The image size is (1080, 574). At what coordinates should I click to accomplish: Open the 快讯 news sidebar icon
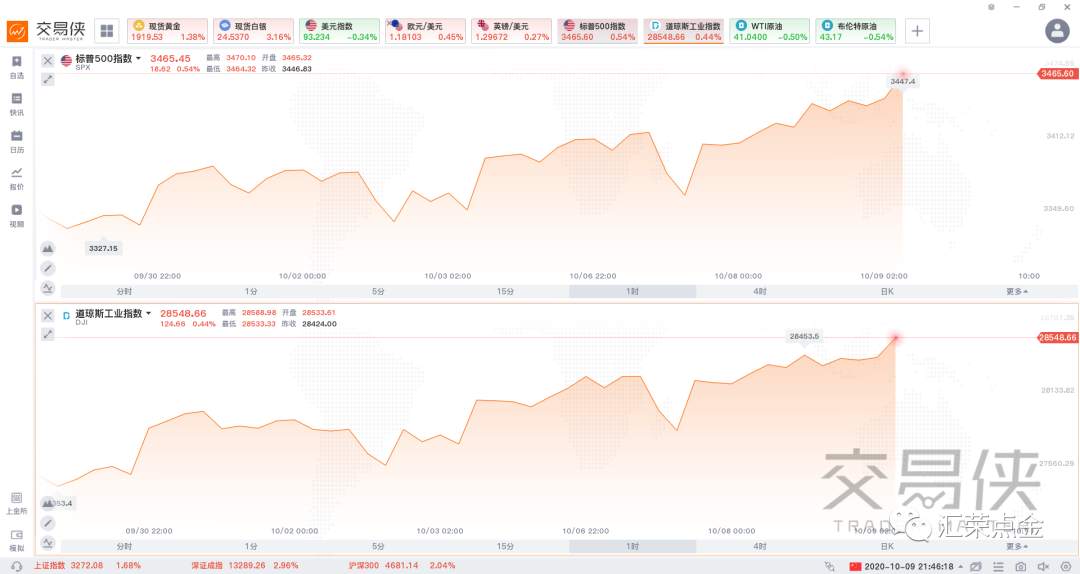pos(17,104)
